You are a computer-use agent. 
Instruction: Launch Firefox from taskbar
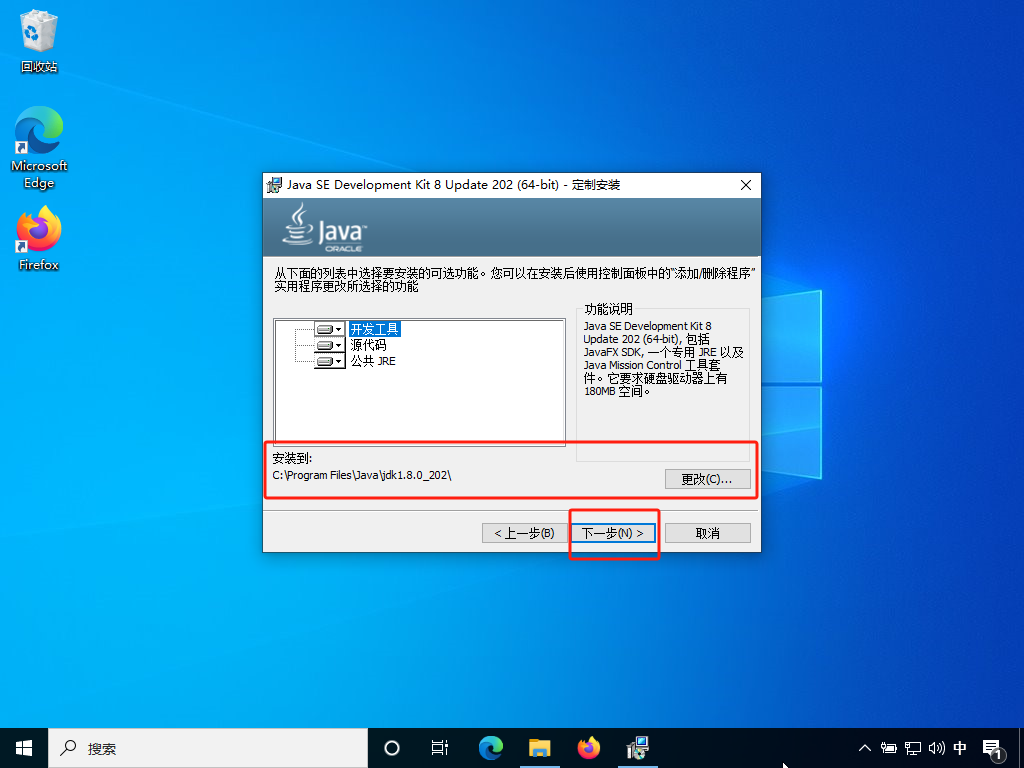pyautogui.click(x=588, y=748)
